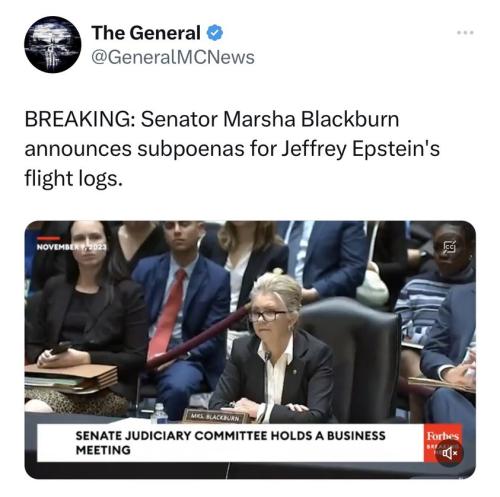The image size is (500, 497).
Task: Open the @GeneralMCNews handle link
Action: pyautogui.click(x=173, y=57)
